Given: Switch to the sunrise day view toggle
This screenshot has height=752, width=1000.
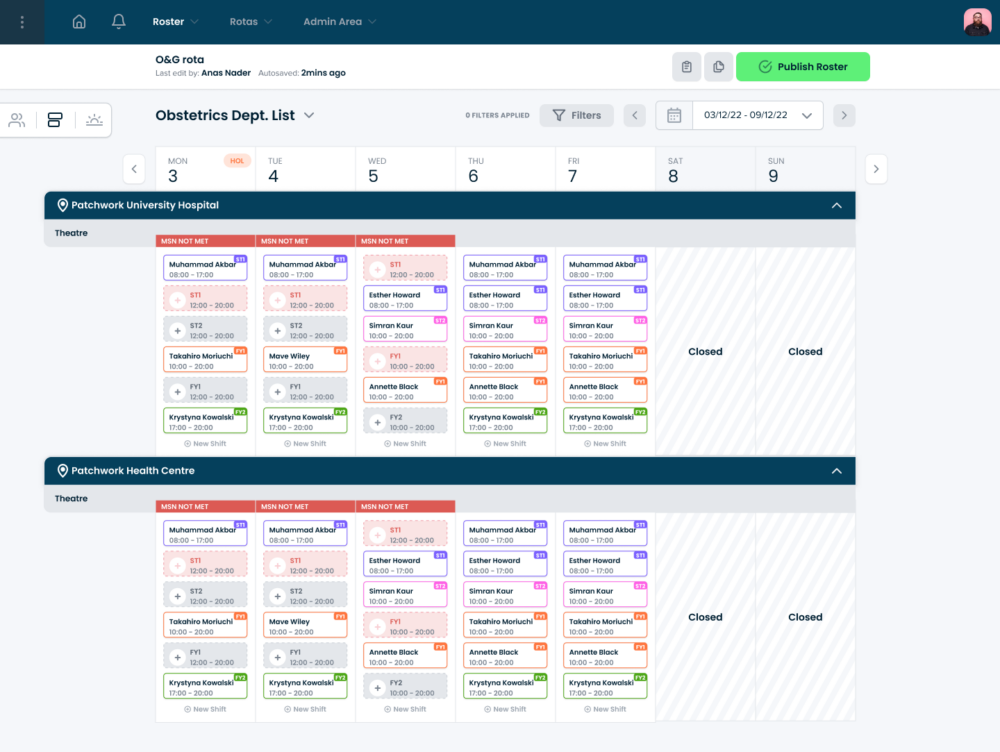Looking at the screenshot, I should tap(94, 120).
